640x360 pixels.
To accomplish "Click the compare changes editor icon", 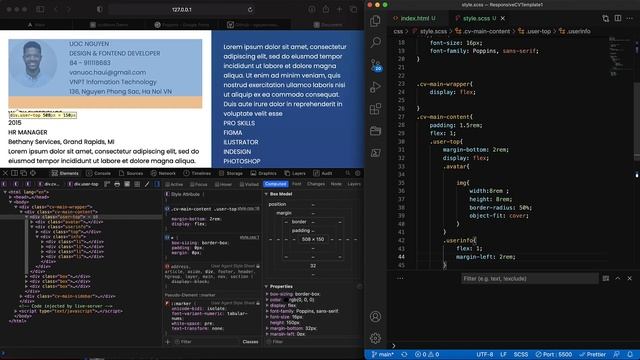I will click(x=605, y=18).
